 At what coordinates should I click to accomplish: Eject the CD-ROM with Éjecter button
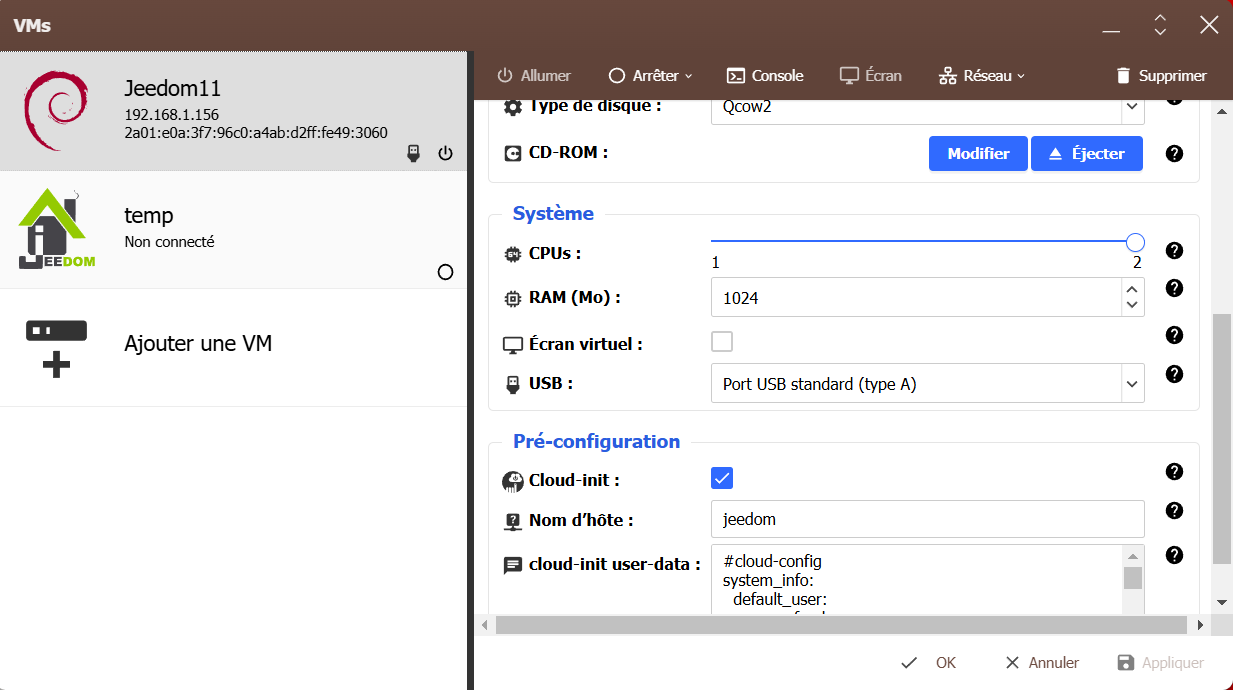[1086, 154]
